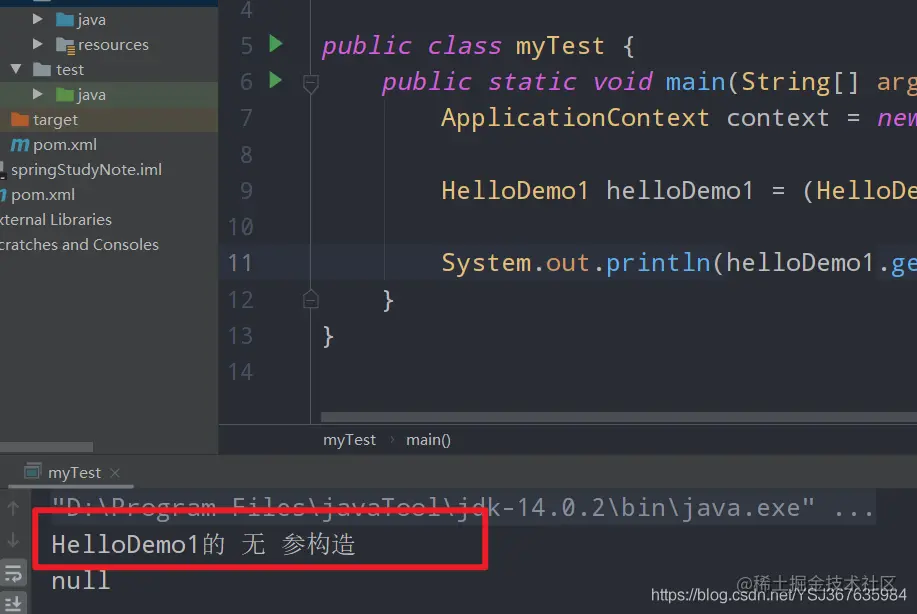917x614 pixels.
Task: Select Scratches and Consoles node
Action: point(79,244)
